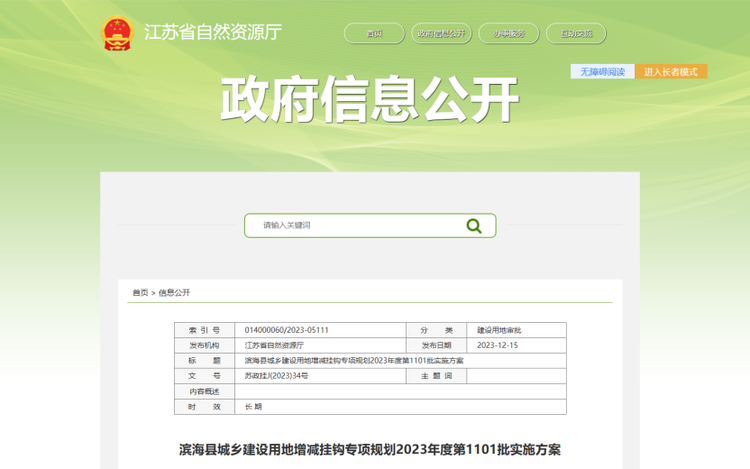Go to the 办事服务 navigation item
This screenshot has width=750, height=469.
(x=508, y=34)
